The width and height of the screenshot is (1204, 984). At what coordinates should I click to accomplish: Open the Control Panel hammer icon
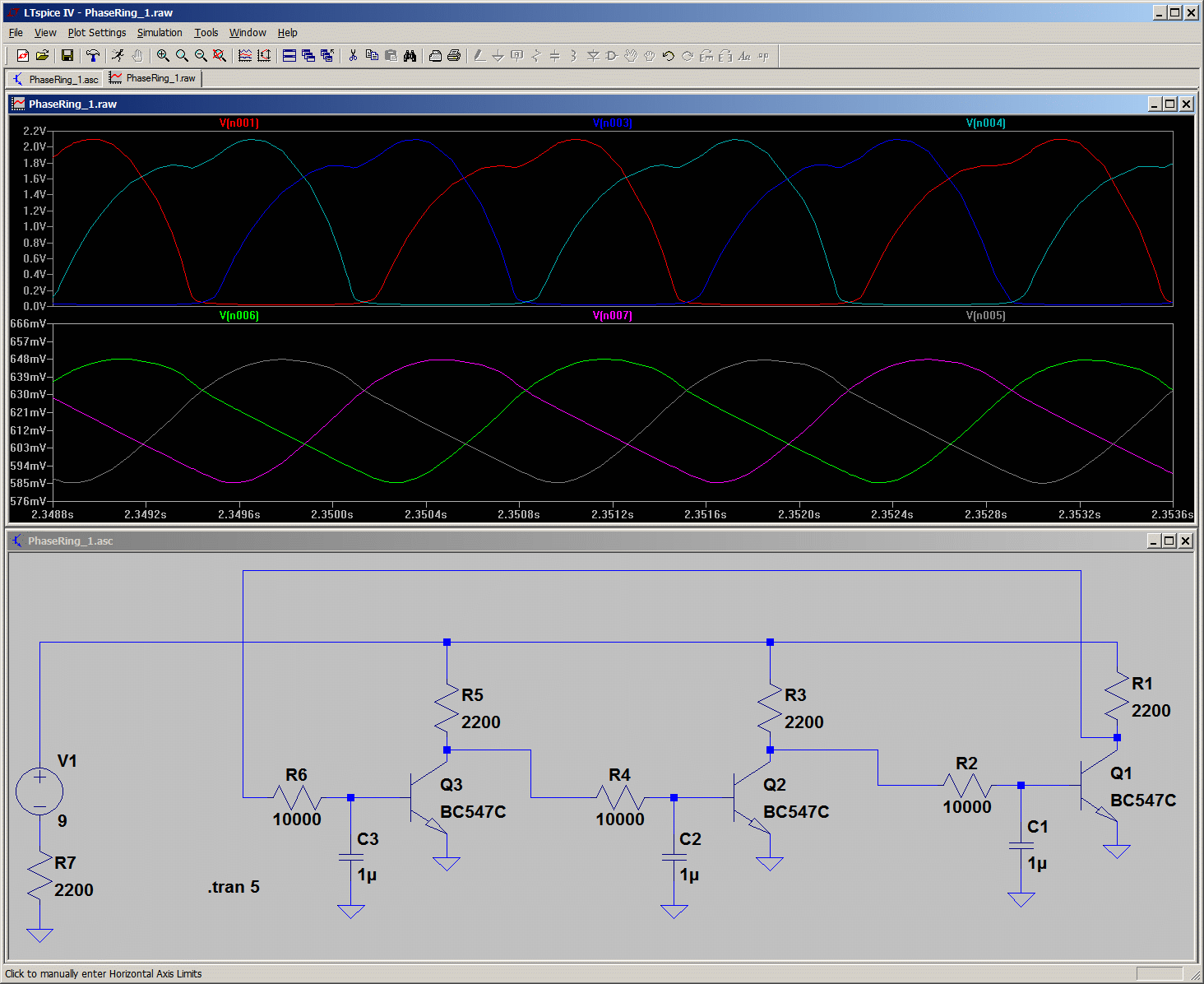point(93,56)
